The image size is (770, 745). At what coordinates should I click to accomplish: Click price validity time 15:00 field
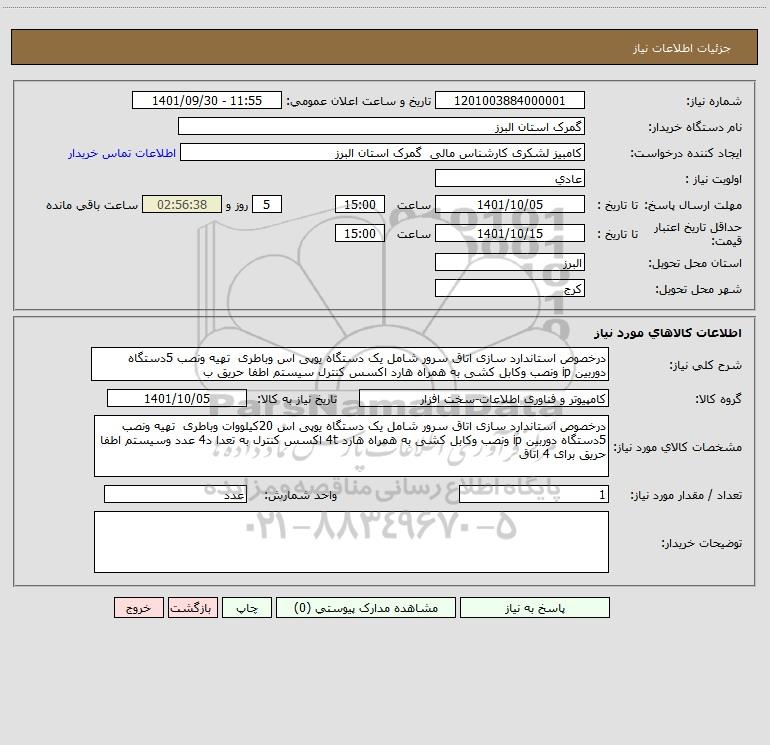[359, 233]
